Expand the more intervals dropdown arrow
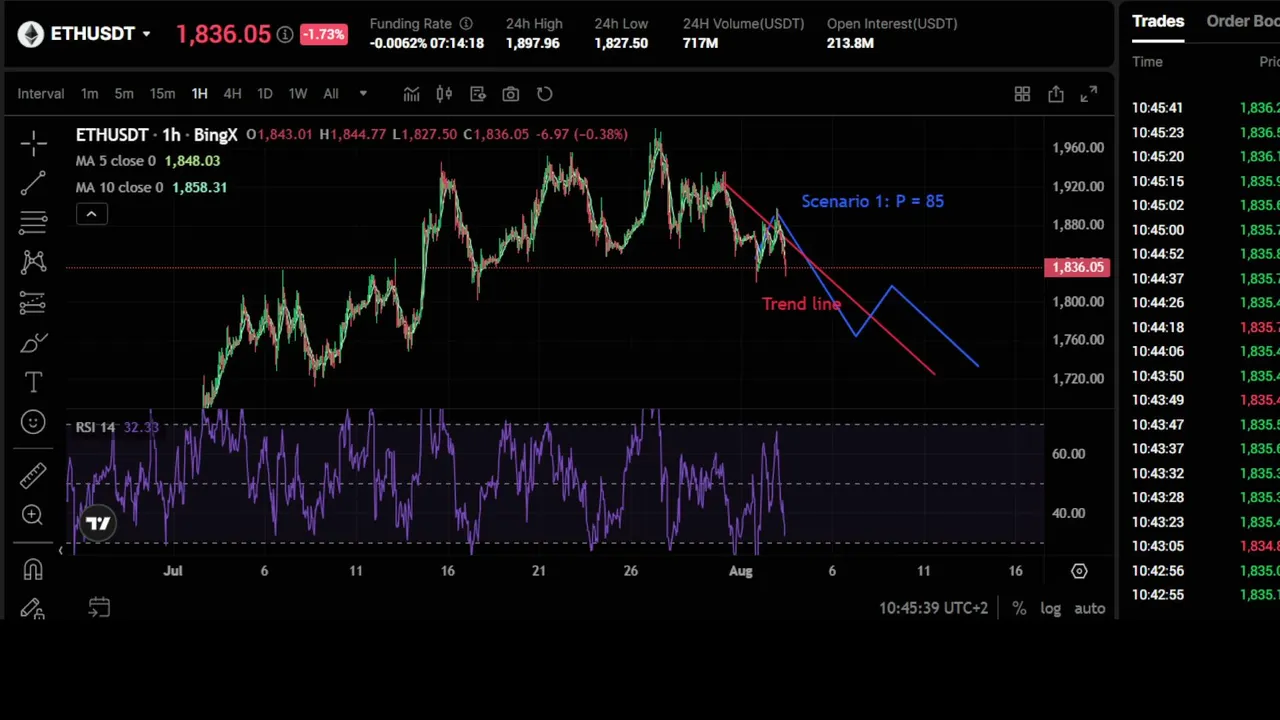 363,94
